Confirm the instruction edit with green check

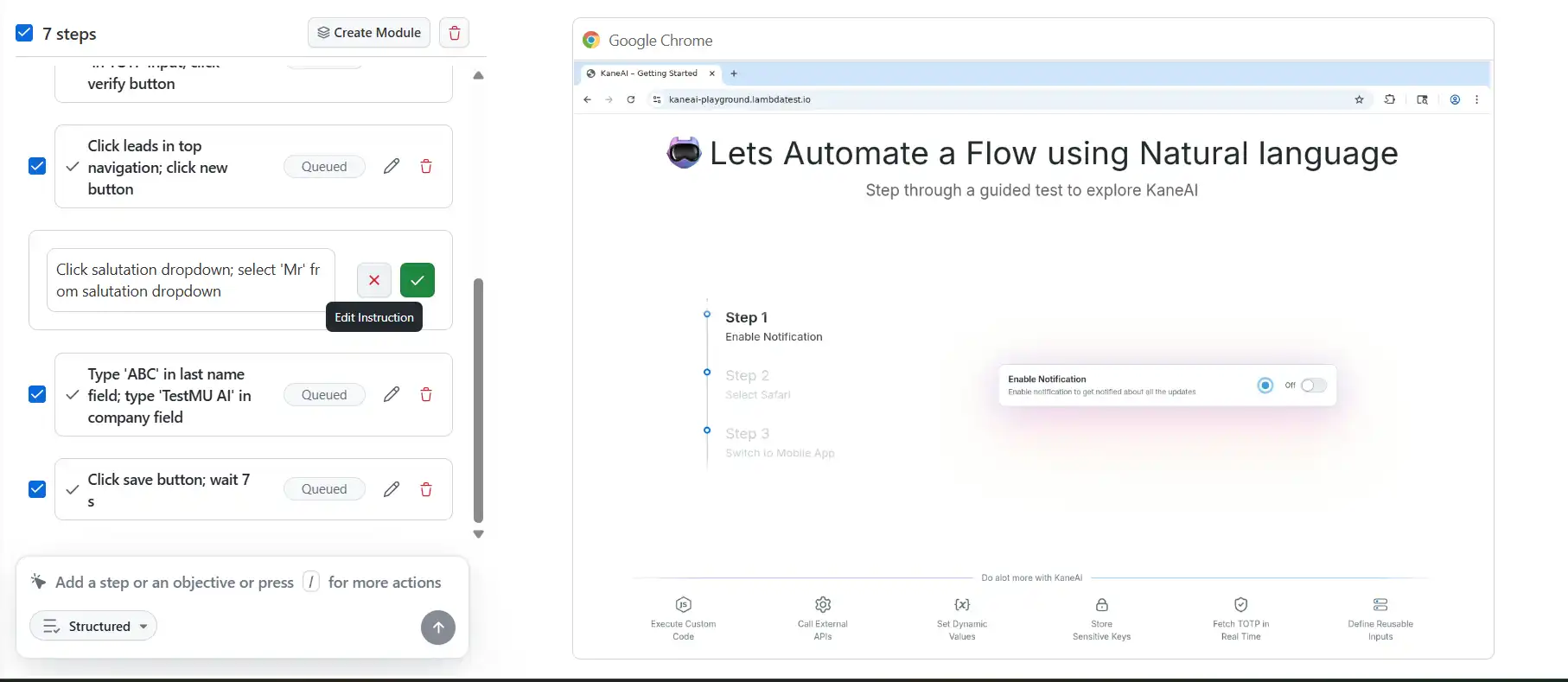tap(417, 280)
